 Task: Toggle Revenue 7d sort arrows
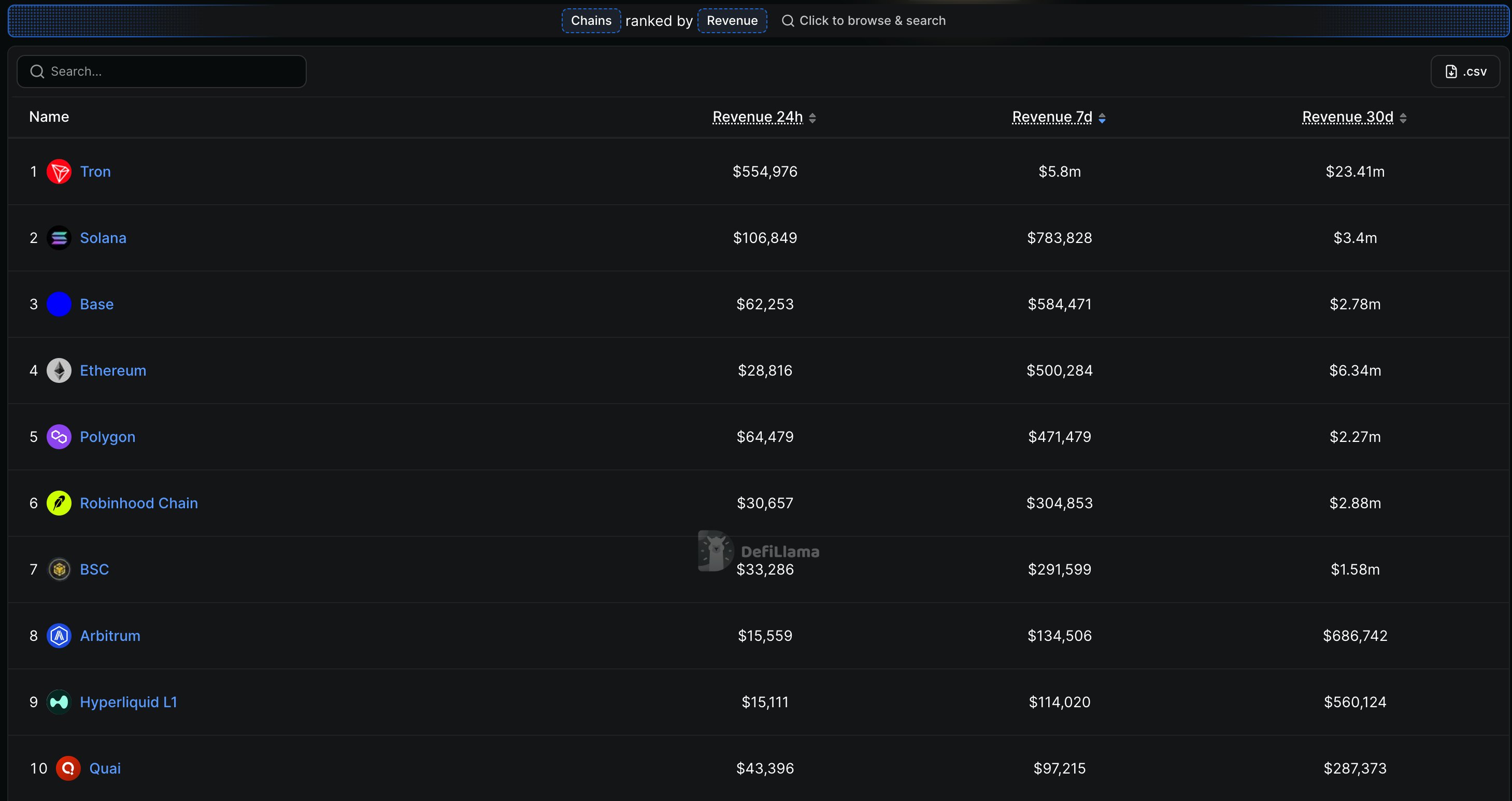pyautogui.click(x=1102, y=118)
